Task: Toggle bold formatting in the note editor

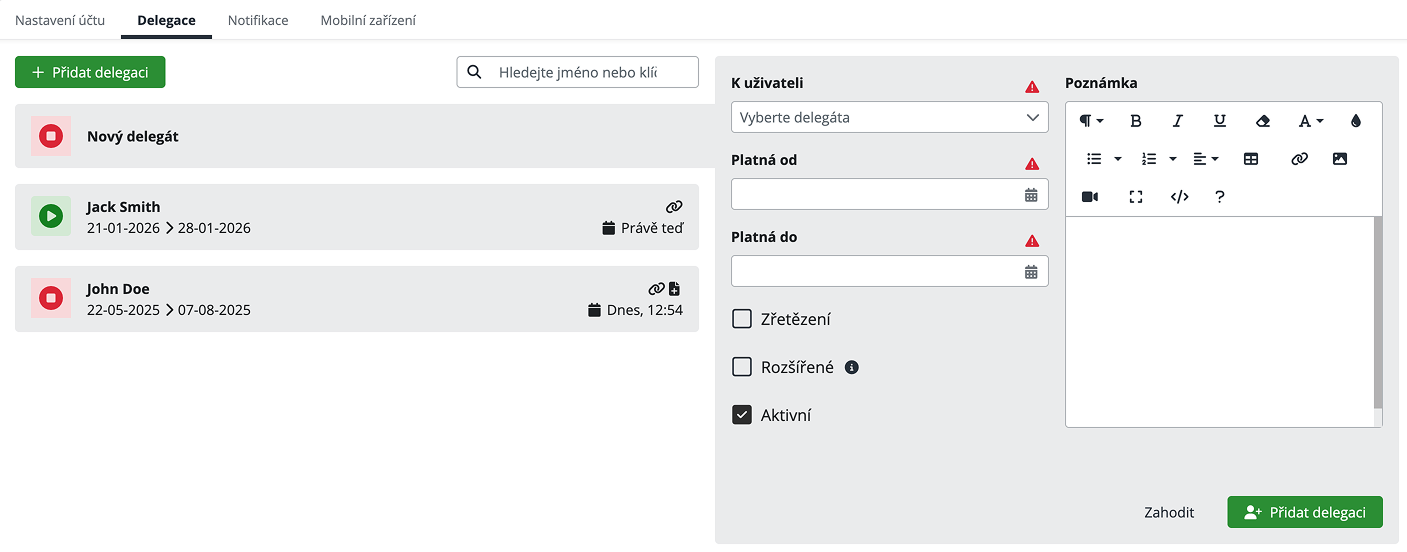Action: [1135, 121]
